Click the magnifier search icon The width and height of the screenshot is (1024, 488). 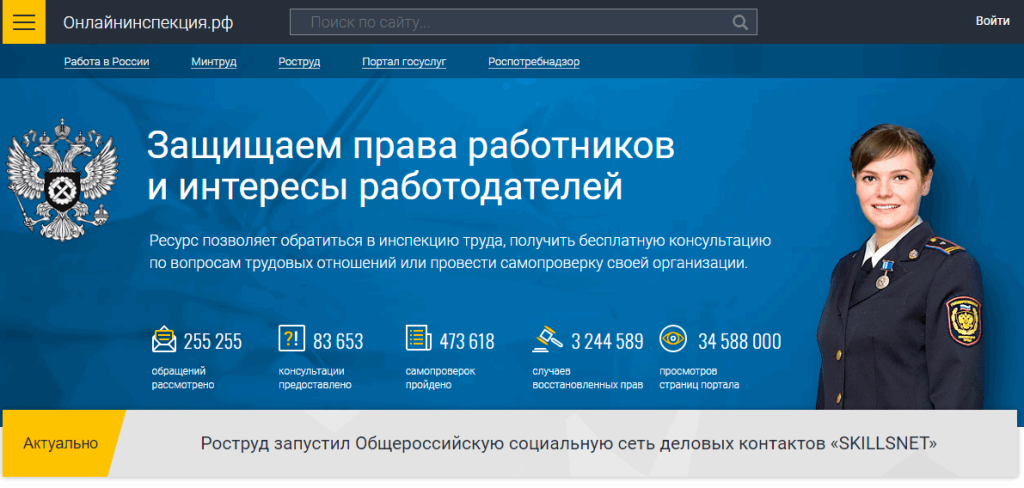click(x=740, y=22)
